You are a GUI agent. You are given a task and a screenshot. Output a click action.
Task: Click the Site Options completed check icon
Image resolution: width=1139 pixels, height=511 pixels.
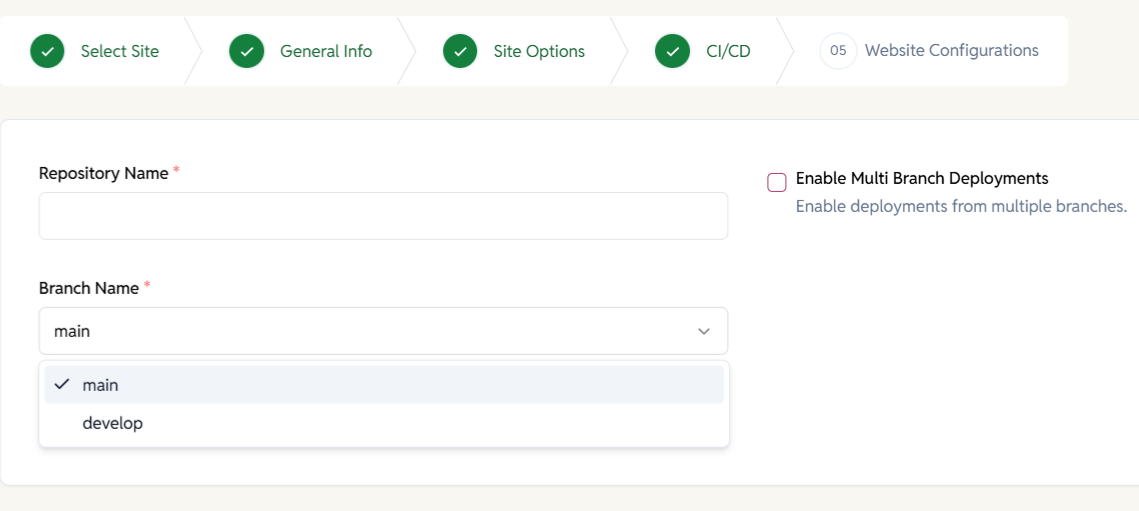[460, 51]
